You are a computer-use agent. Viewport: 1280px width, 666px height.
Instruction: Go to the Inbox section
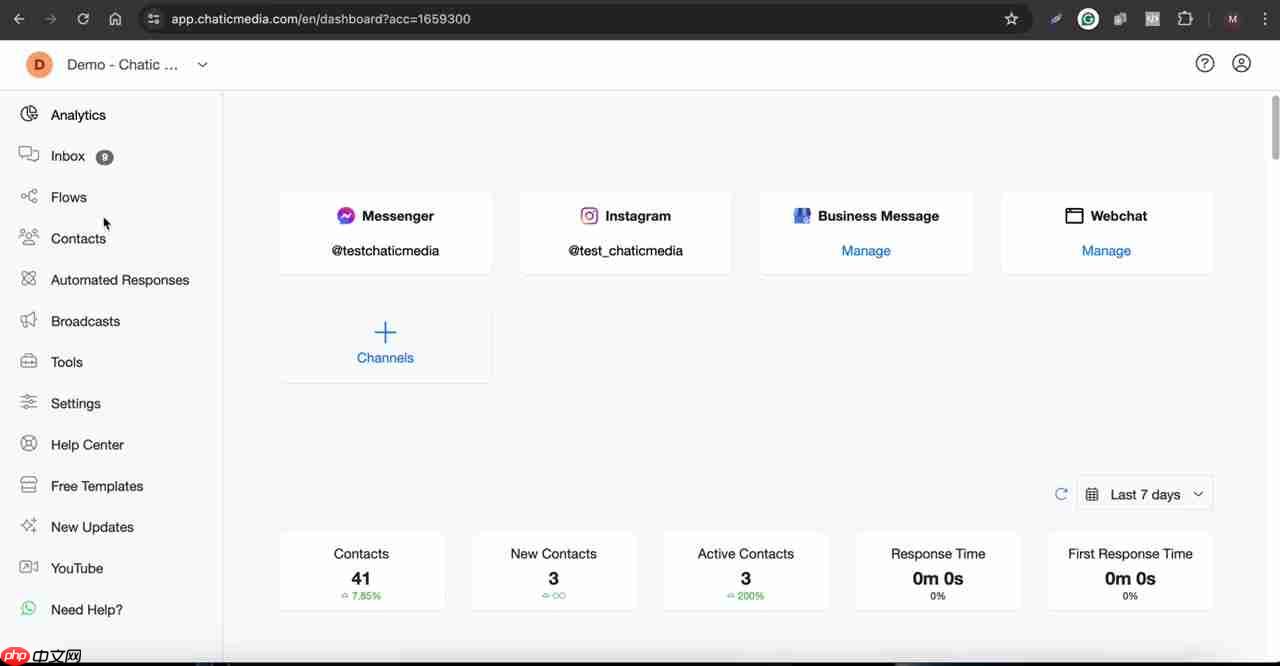pyautogui.click(x=68, y=156)
